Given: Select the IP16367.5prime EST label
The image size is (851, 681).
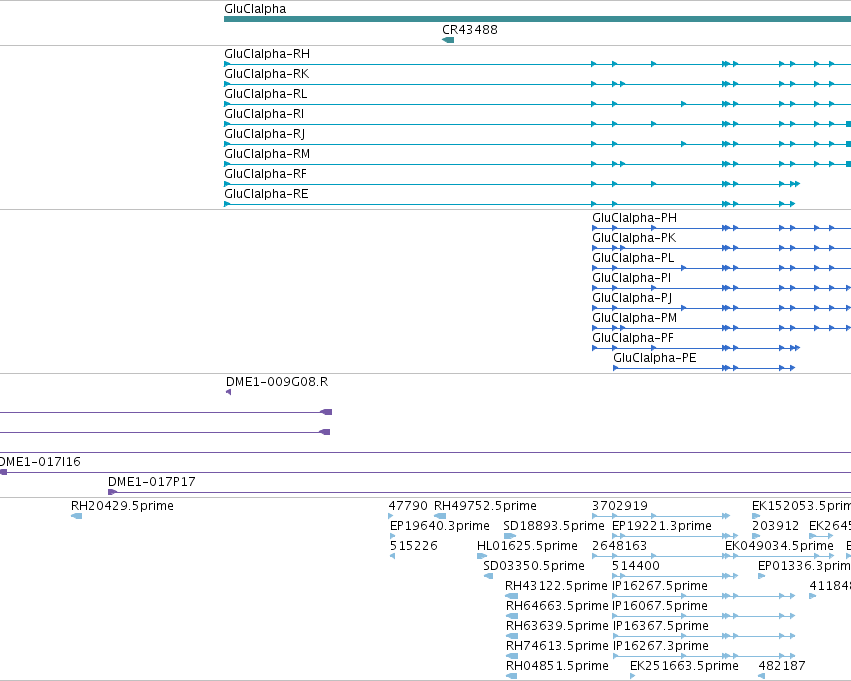Looking at the screenshot, I should pyautogui.click(x=661, y=627).
